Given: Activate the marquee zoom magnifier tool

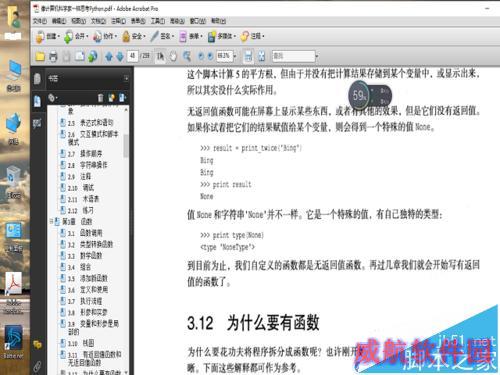Looking at the screenshot, I should 187,56.
